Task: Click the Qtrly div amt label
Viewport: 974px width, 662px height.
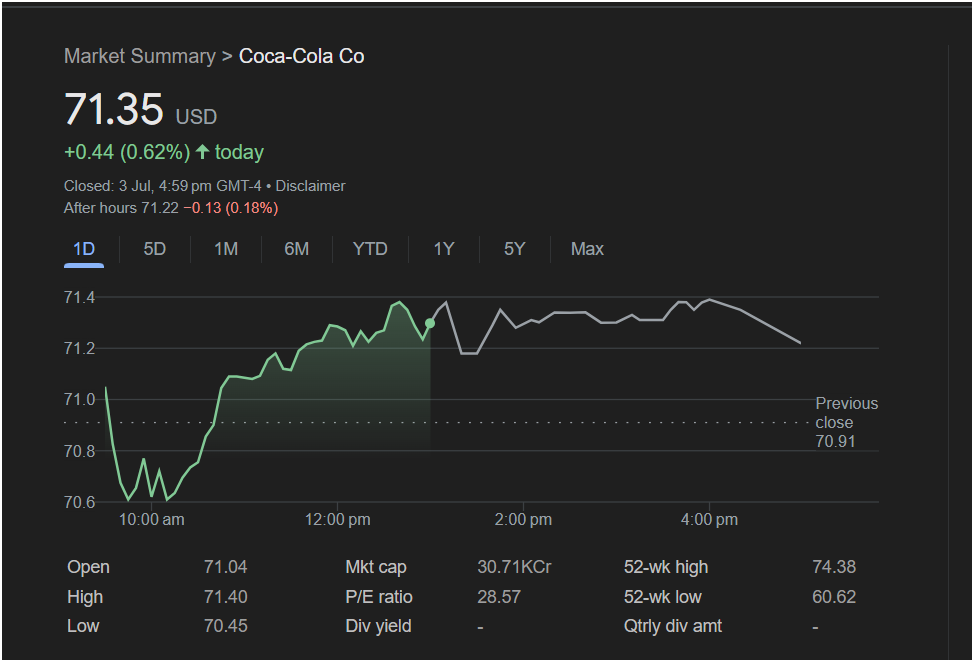Action: point(673,626)
